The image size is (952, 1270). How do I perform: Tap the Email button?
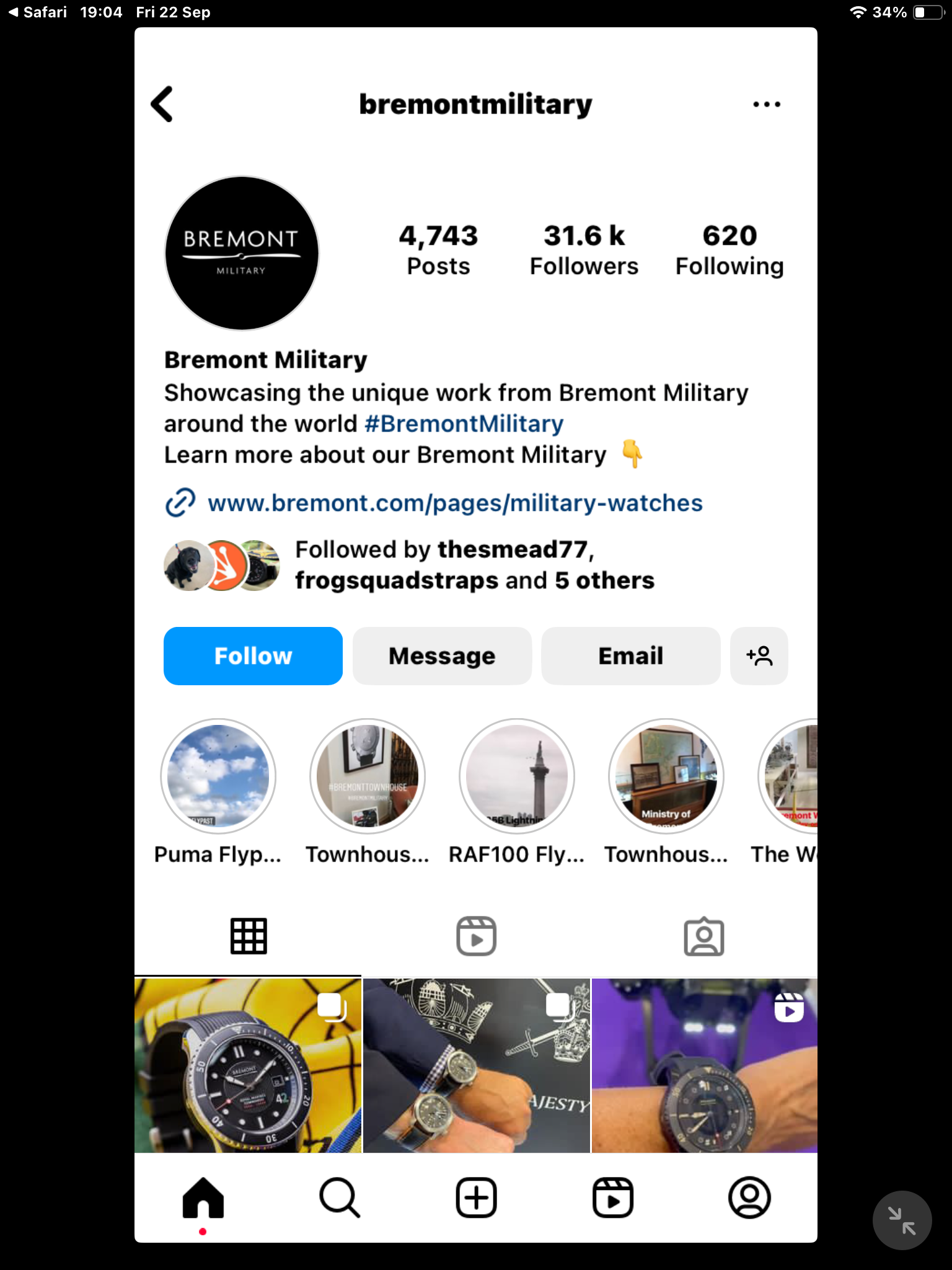point(631,656)
